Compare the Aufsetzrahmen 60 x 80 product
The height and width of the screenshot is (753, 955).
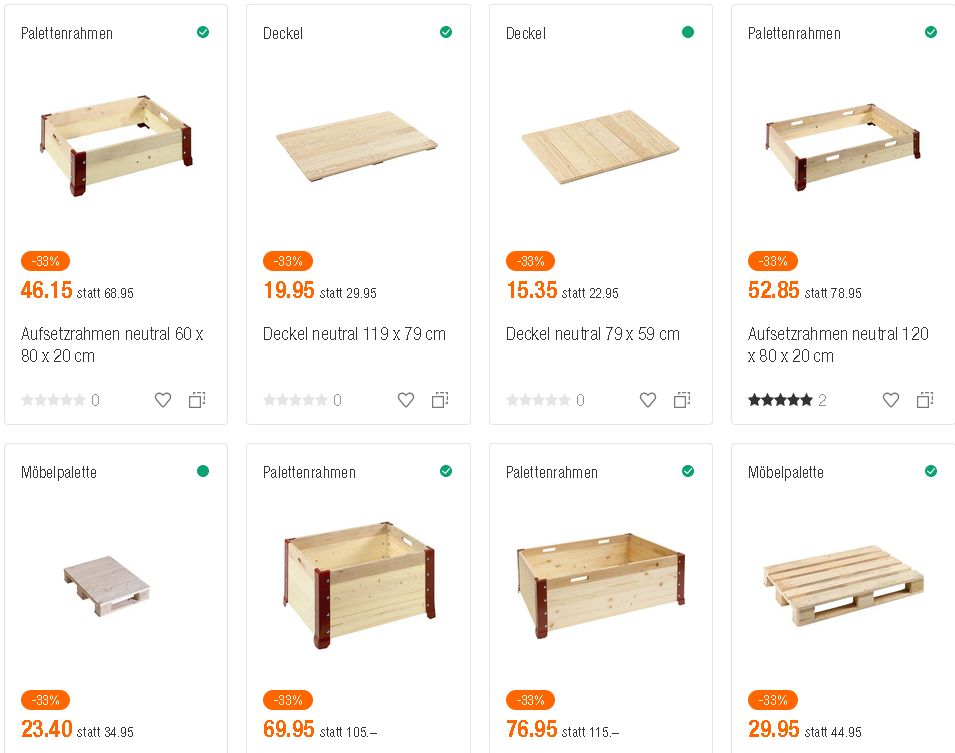197,400
